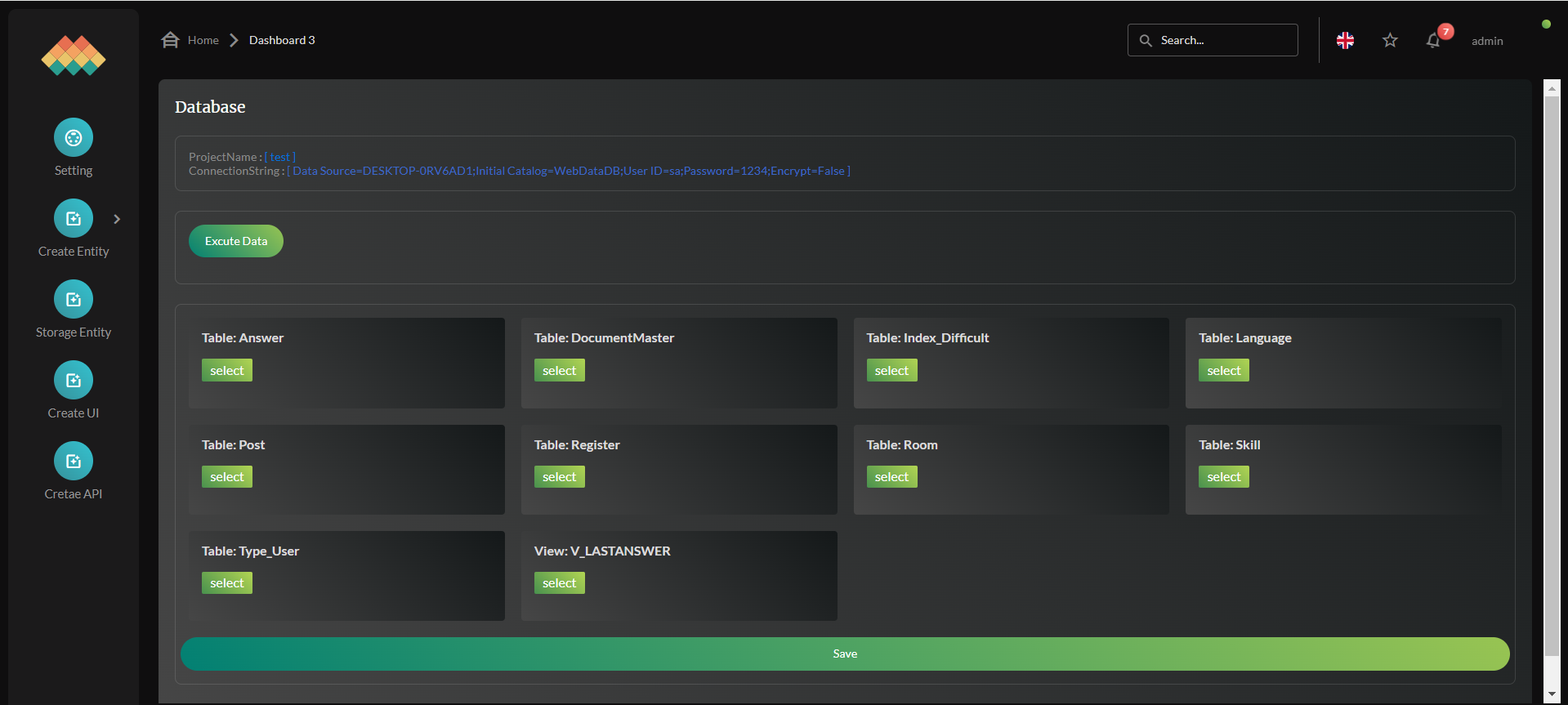Click the favorites star icon
The height and width of the screenshot is (705, 1568).
click(1390, 40)
